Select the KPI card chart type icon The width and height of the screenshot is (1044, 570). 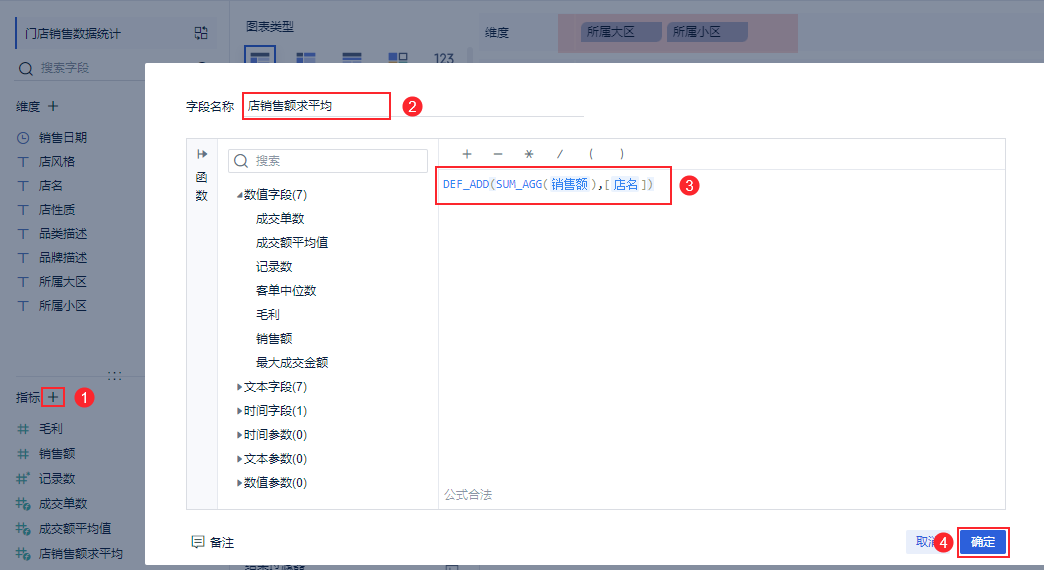pos(397,58)
